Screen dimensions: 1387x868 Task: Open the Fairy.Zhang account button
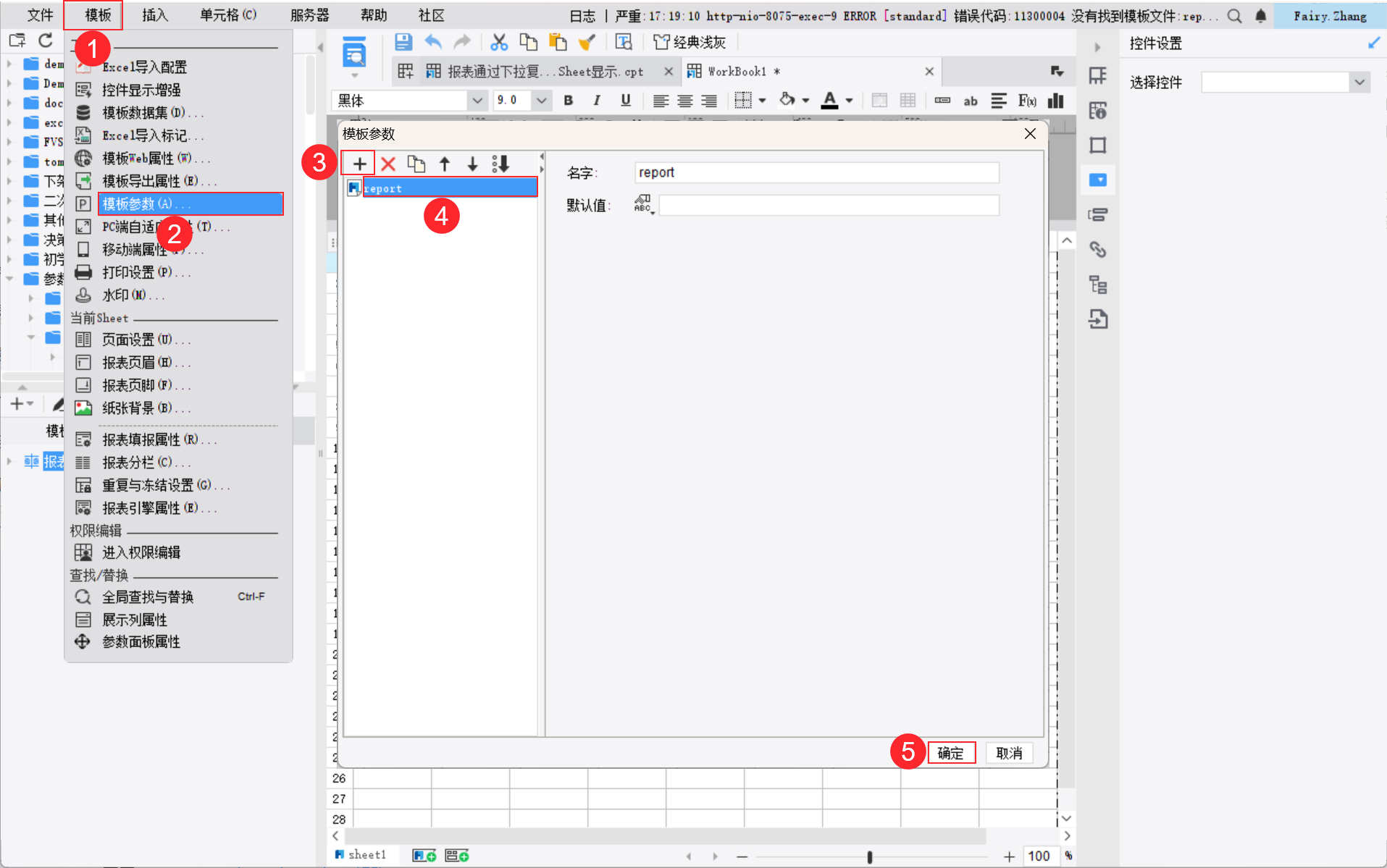point(1330,16)
